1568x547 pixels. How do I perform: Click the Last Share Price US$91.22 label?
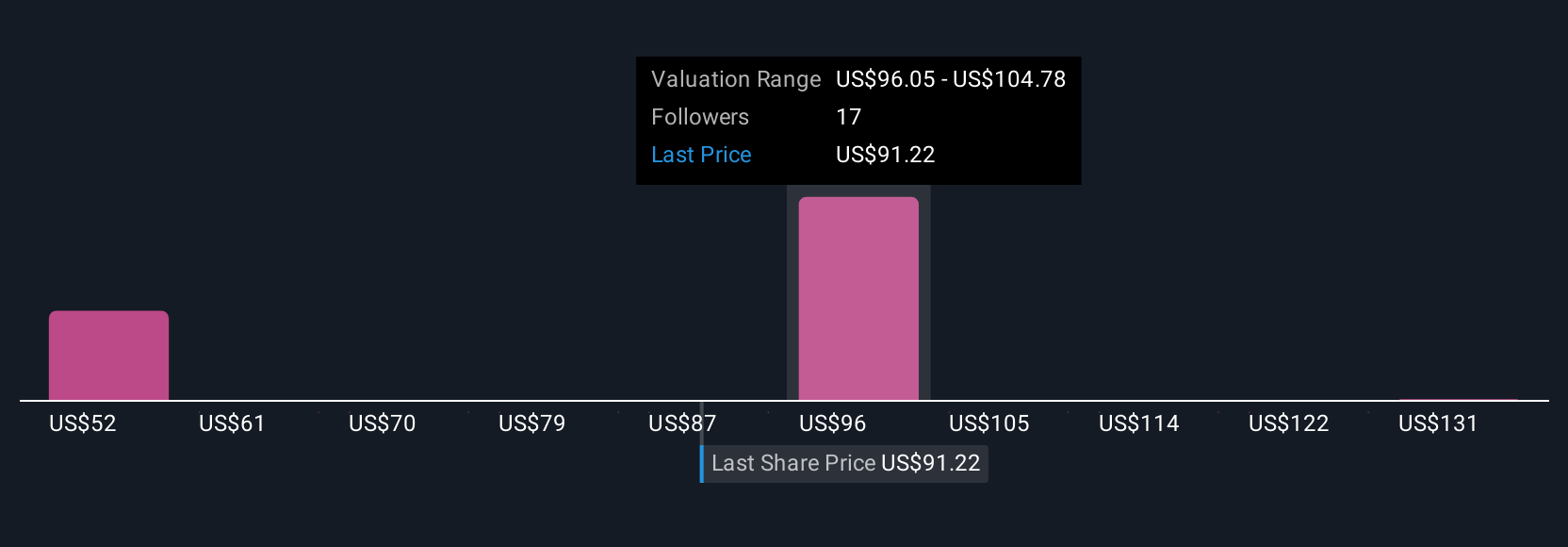[x=845, y=463]
